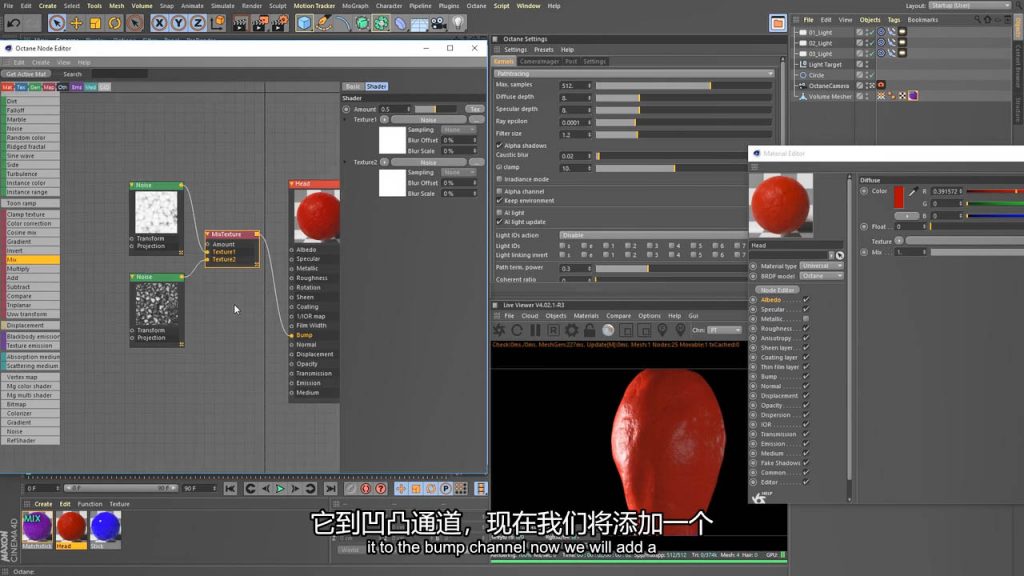
Task: Add a Cube primitive object
Action: (304, 23)
